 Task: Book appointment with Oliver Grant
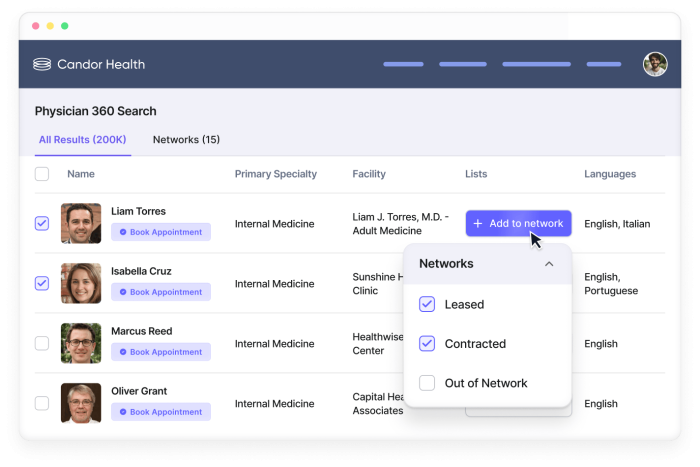(161, 412)
